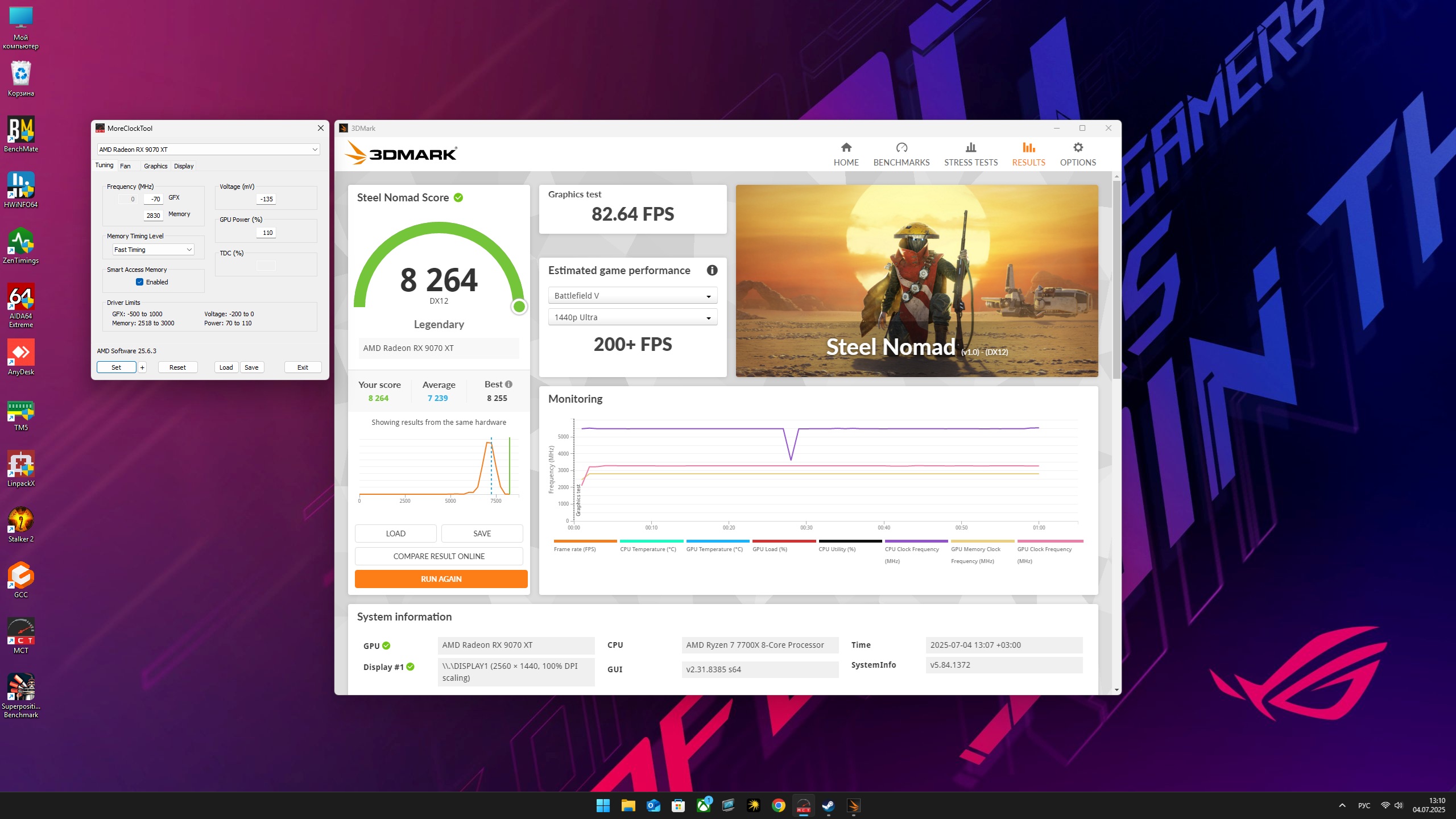Toggle CPU Clock Frequency legend item
Viewport: 1456px width, 819px height.
tap(911, 549)
